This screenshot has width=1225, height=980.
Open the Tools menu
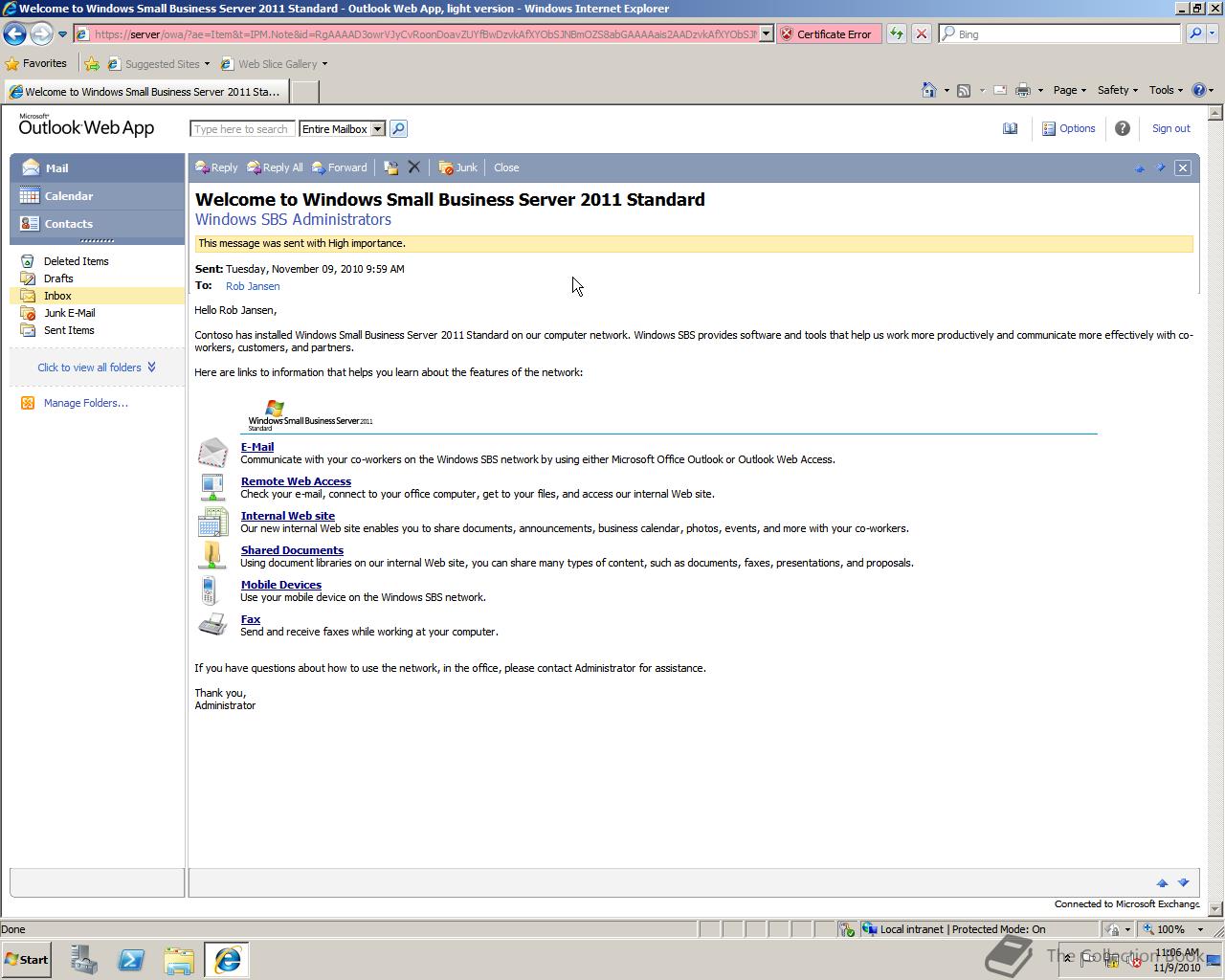1166,90
